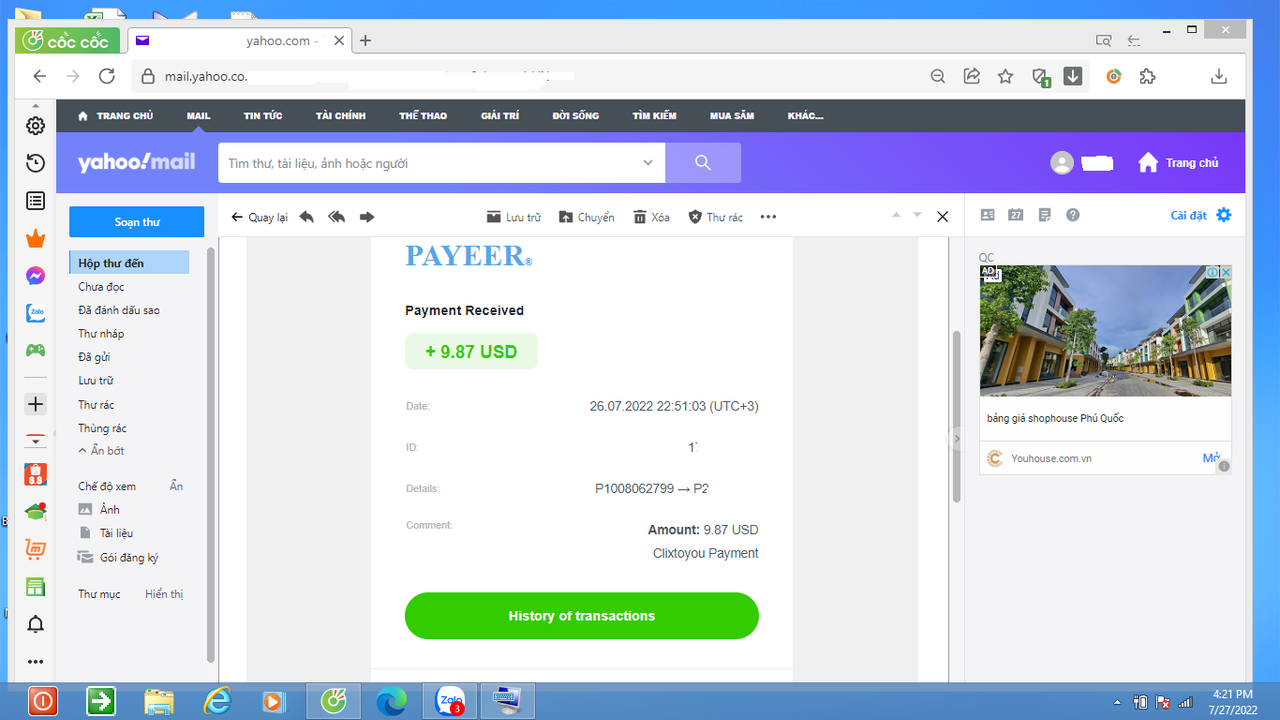Open Đã gửi sent folder
1280x720 pixels.
[94, 357]
